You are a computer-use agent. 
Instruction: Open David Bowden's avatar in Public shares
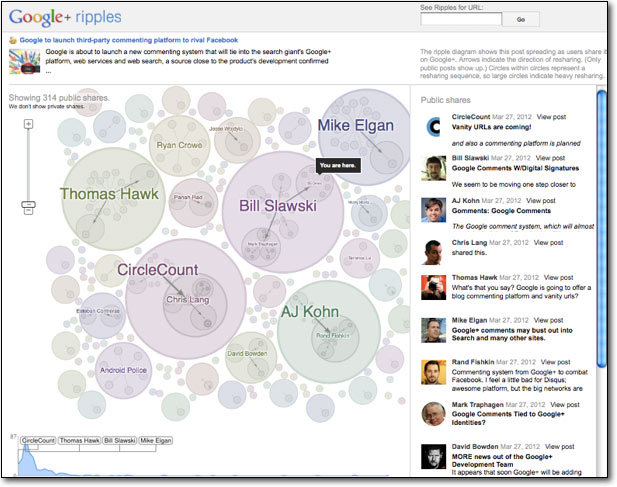(x=434, y=456)
